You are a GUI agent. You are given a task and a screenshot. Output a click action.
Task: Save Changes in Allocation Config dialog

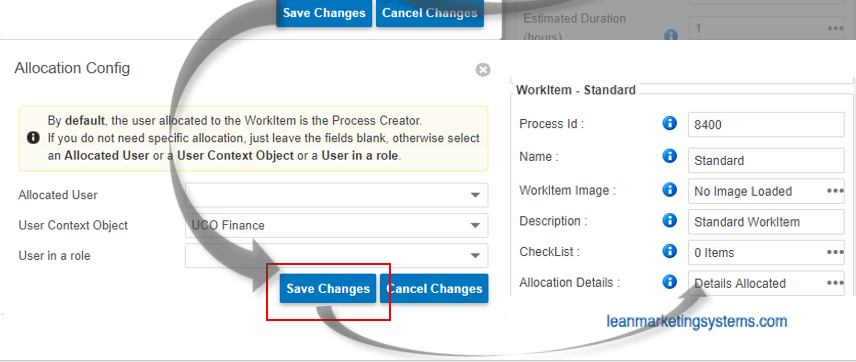328,288
